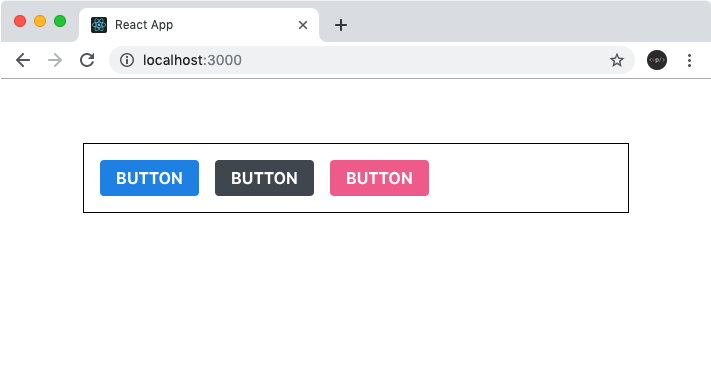This screenshot has width=711, height=376.
Task: Click the forward navigation arrow
Action: pyautogui.click(x=55, y=60)
